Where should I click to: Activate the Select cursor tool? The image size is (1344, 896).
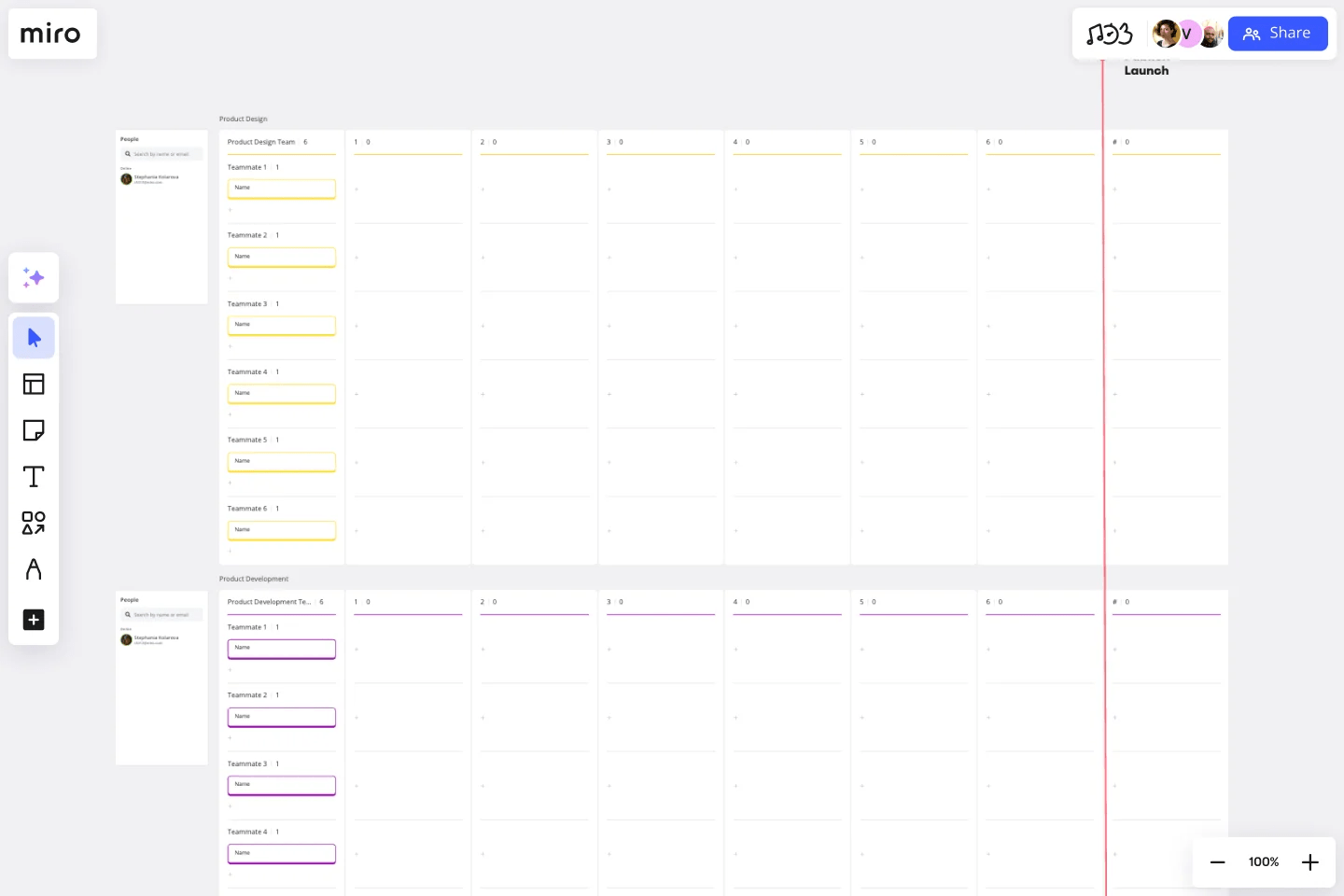(34, 337)
